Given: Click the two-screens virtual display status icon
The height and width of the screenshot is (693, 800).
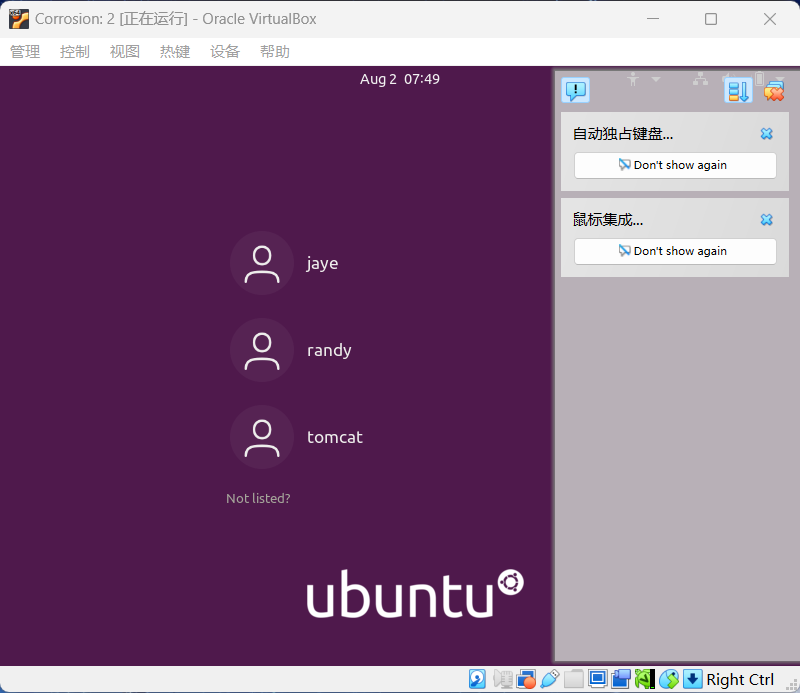Looking at the screenshot, I should [x=621, y=679].
